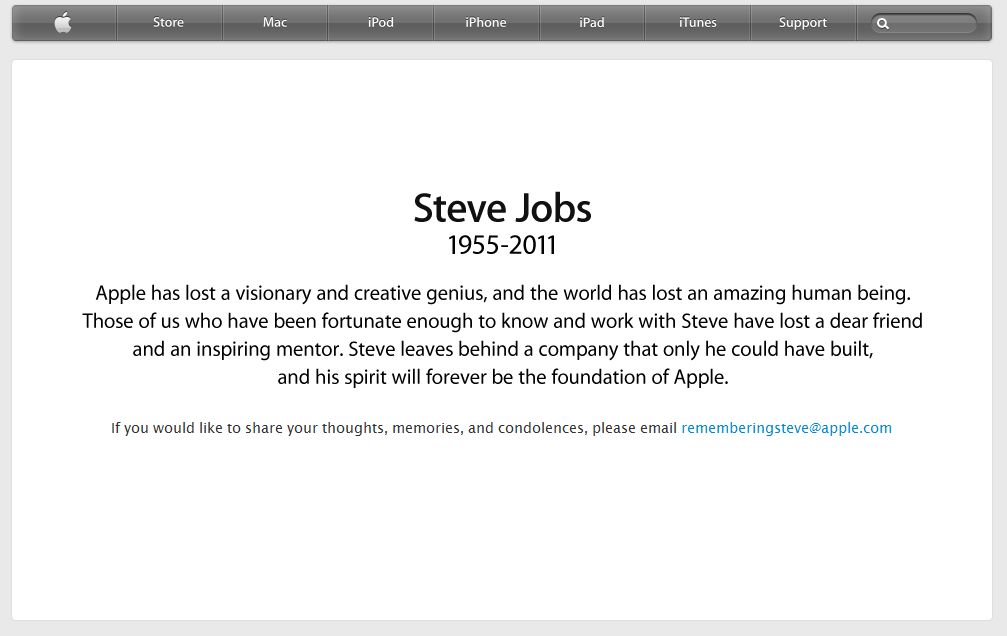Open the iPod section
Image resolution: width=1007 pixels, height=636 pixels.
coord(381,22)
